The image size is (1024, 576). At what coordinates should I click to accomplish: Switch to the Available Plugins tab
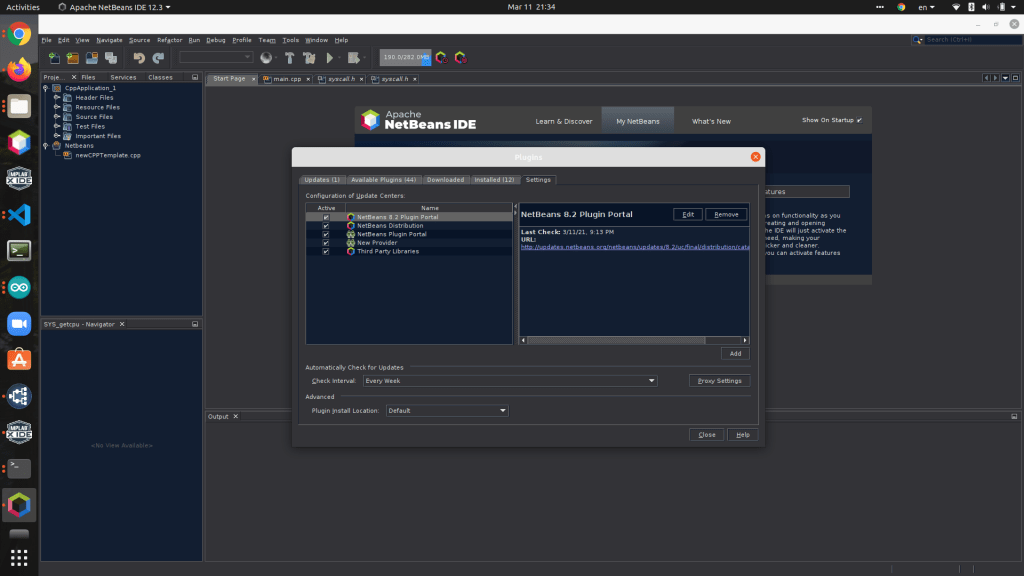coord(383,180)
